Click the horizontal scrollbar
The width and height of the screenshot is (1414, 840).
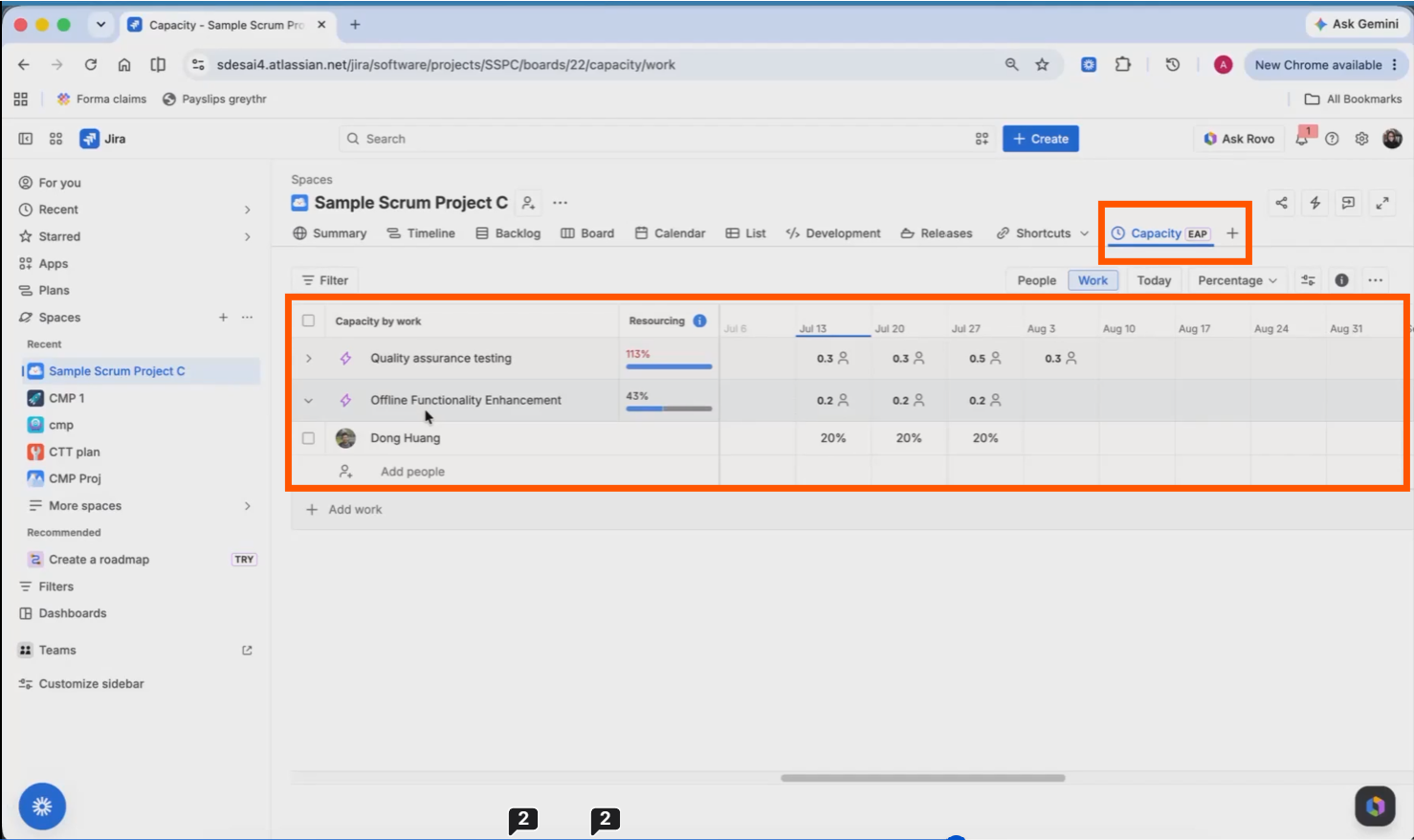(922, 778)
